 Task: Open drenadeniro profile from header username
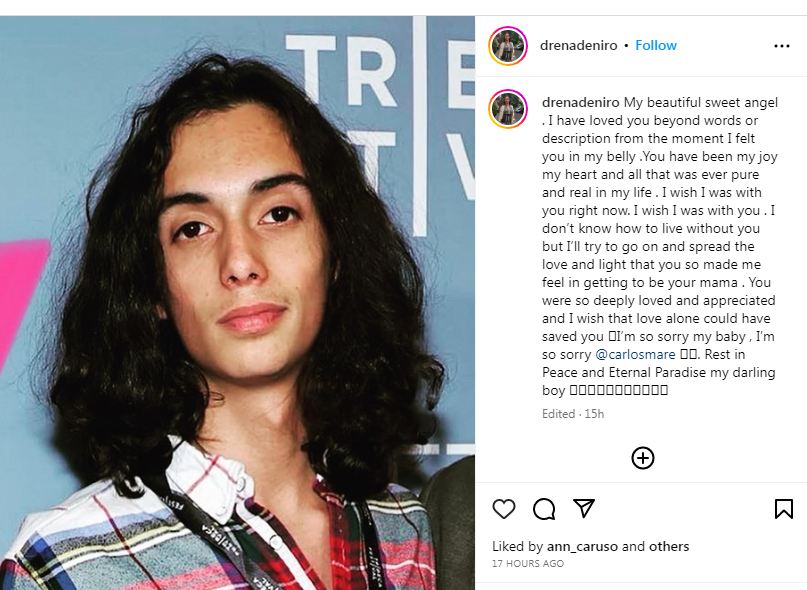(x=578, y=45)
